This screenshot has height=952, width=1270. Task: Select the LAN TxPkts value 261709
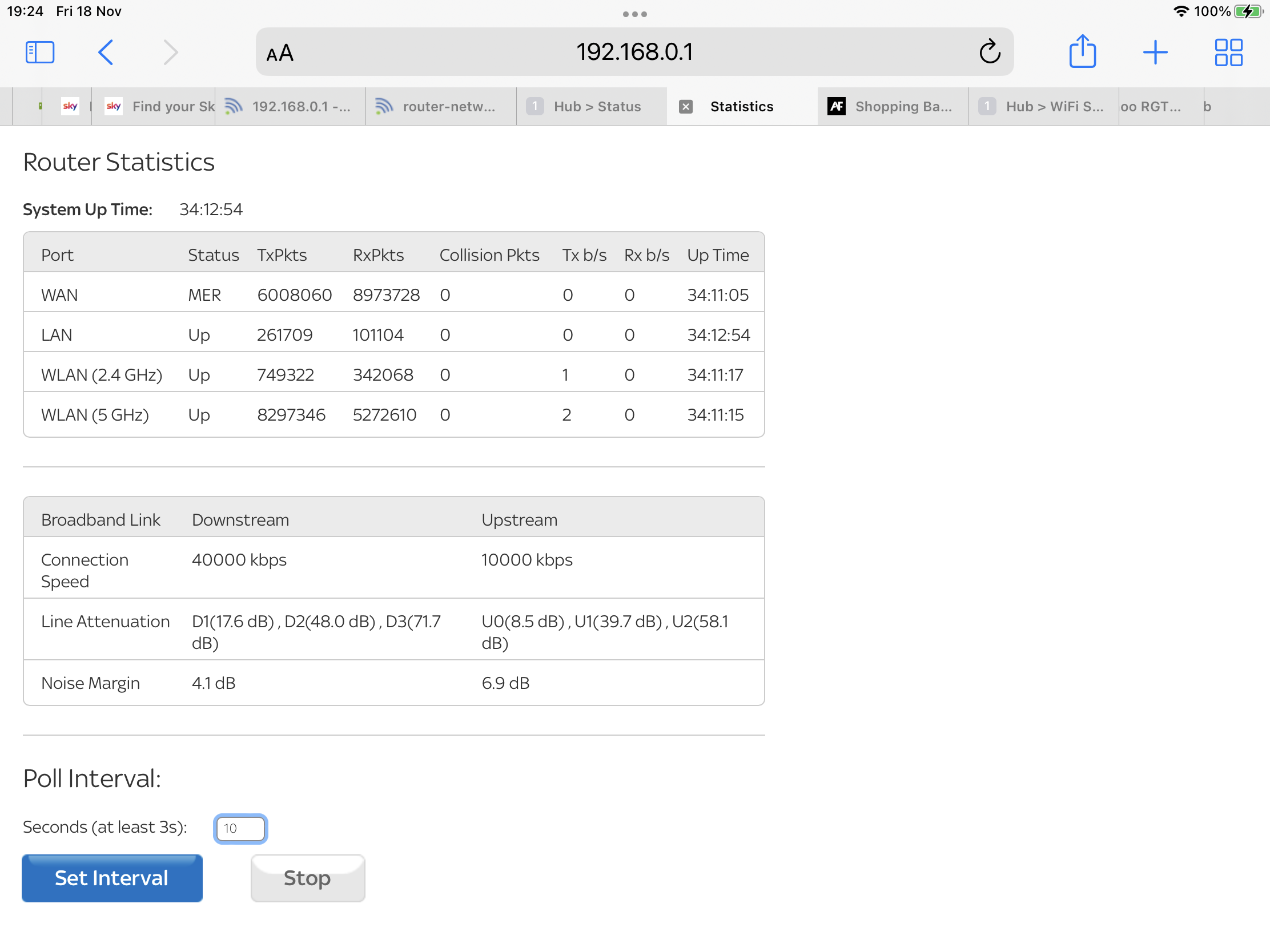(x=285, y=334)
